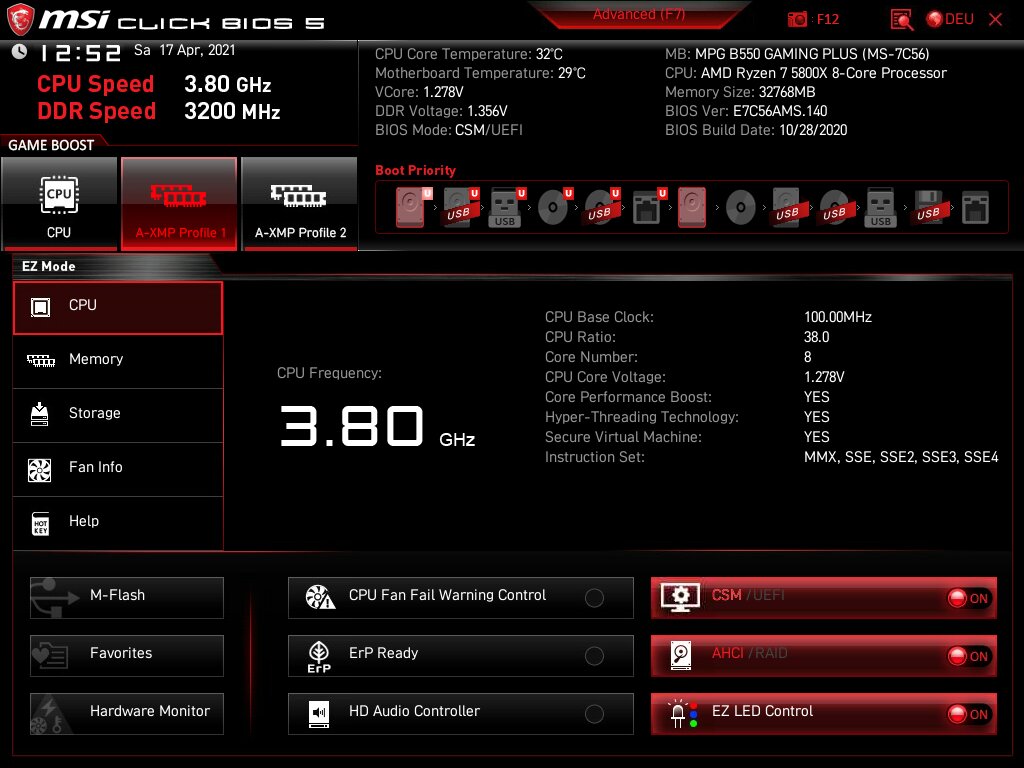Show the Storage section

click(118, 415)
